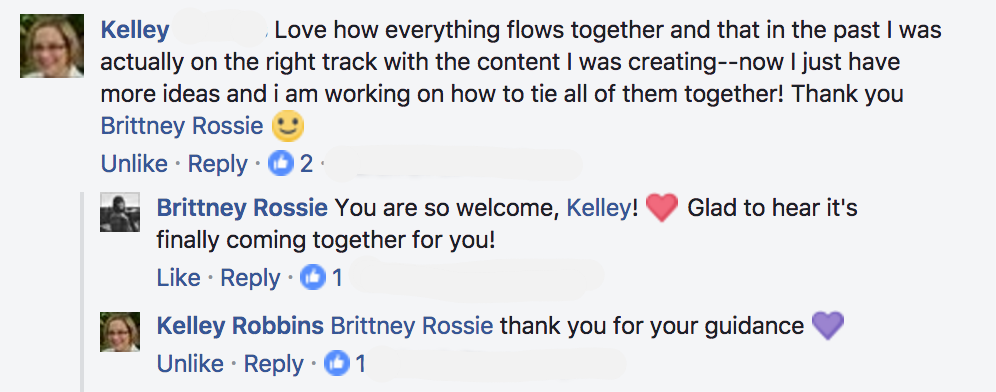Screen dimensions: 996x392
Task: Click the smiley emoji after Brittney Rossie tag
Action: click(x=288, y=126)
